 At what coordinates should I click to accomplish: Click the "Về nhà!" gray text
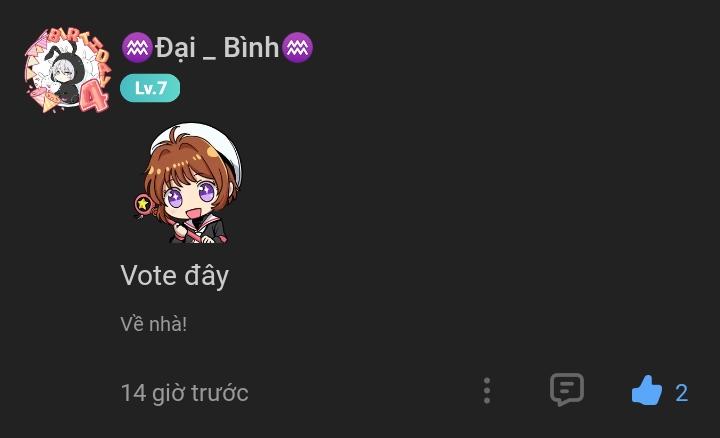[153, 324]
